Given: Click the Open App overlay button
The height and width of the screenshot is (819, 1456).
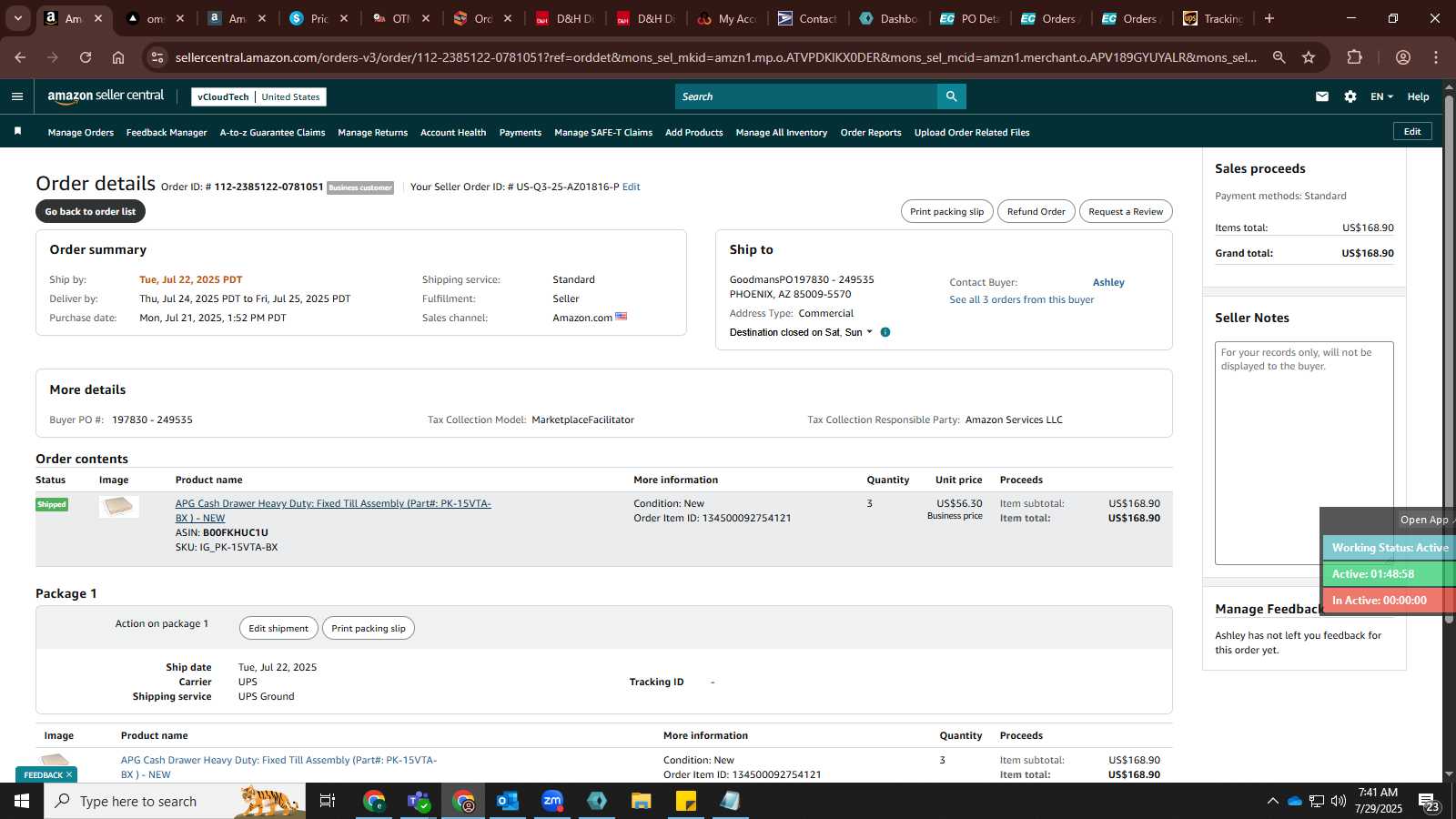Looking at the screenshot, I should click(x=1424, y=520).
